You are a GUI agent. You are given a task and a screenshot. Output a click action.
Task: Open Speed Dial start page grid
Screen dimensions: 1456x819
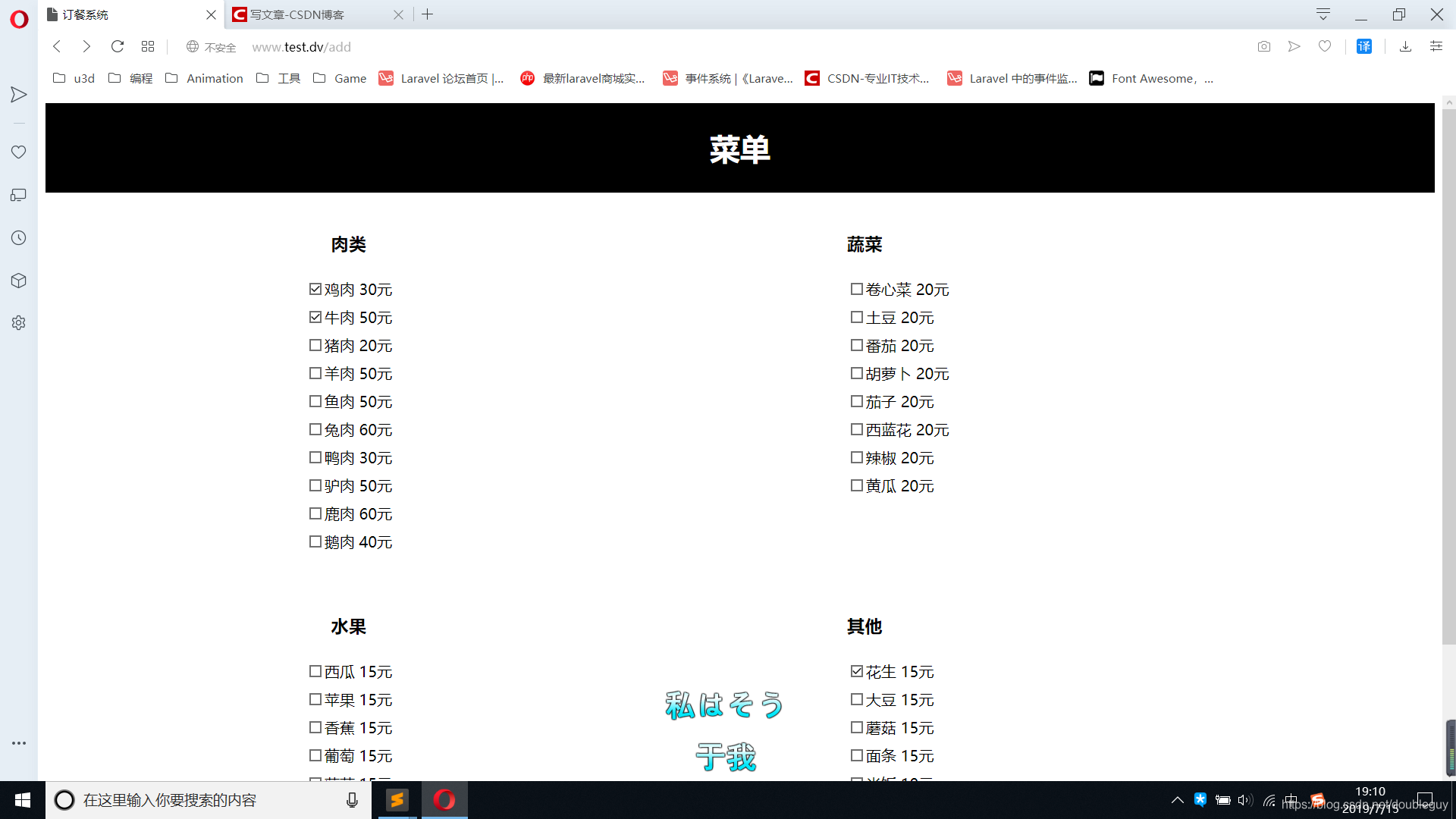point(148,46)
